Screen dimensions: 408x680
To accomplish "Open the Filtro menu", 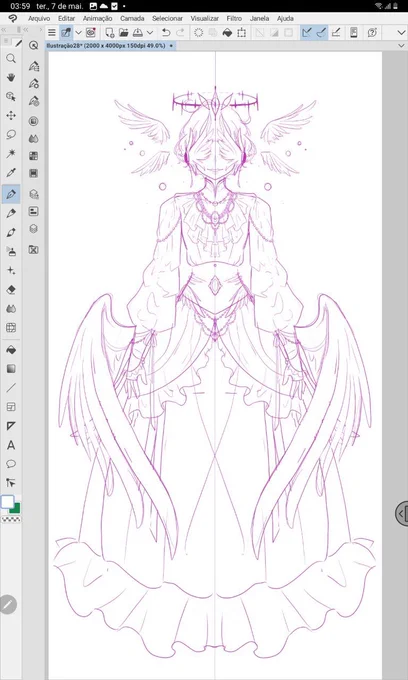I will tap(235, 18).
